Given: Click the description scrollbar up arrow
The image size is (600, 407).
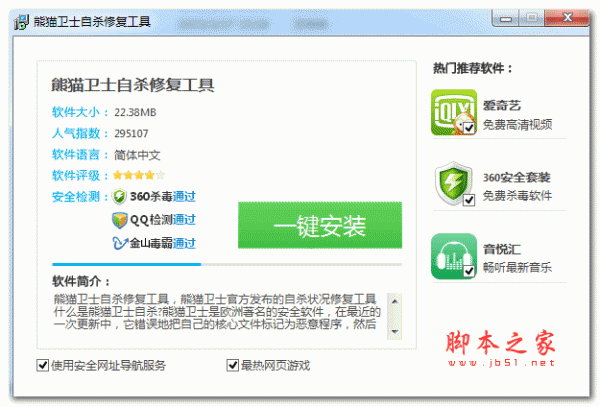Looking at the screenshot, I should (395, 301).
